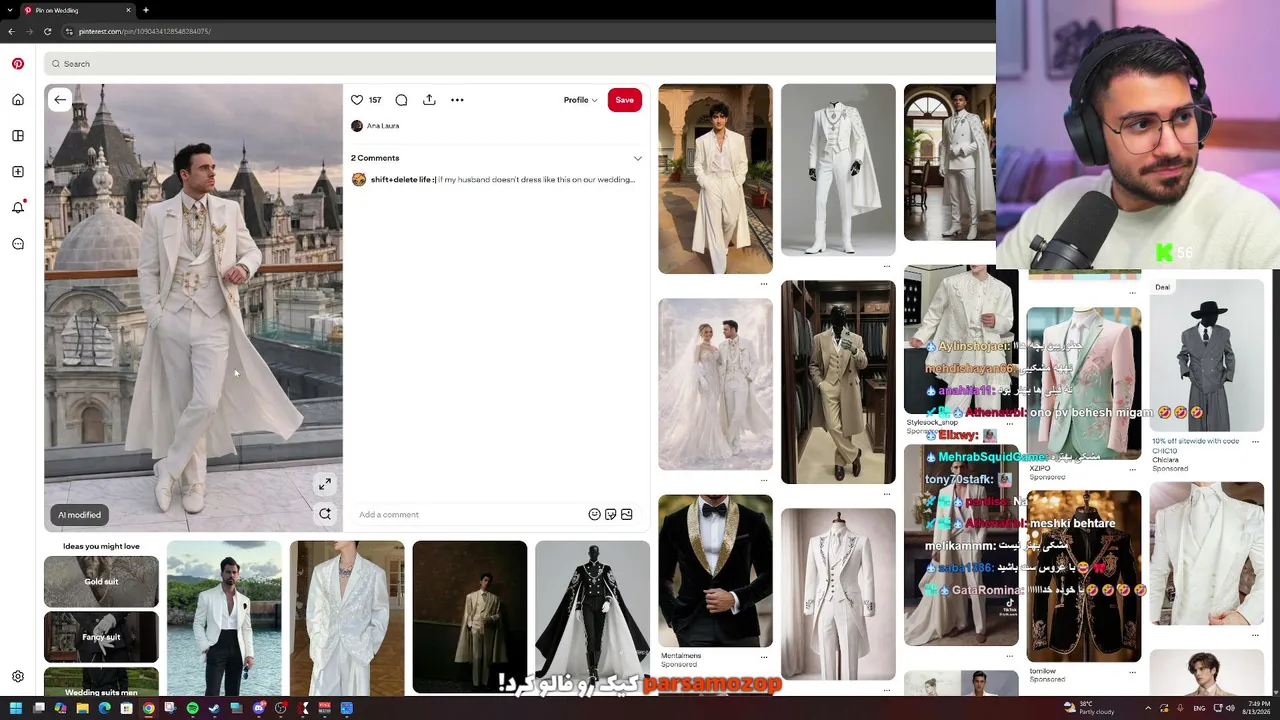Screen dimensions: 1280x720
Task: Select the Gold suit idea tile
Action: coord(101,581)
